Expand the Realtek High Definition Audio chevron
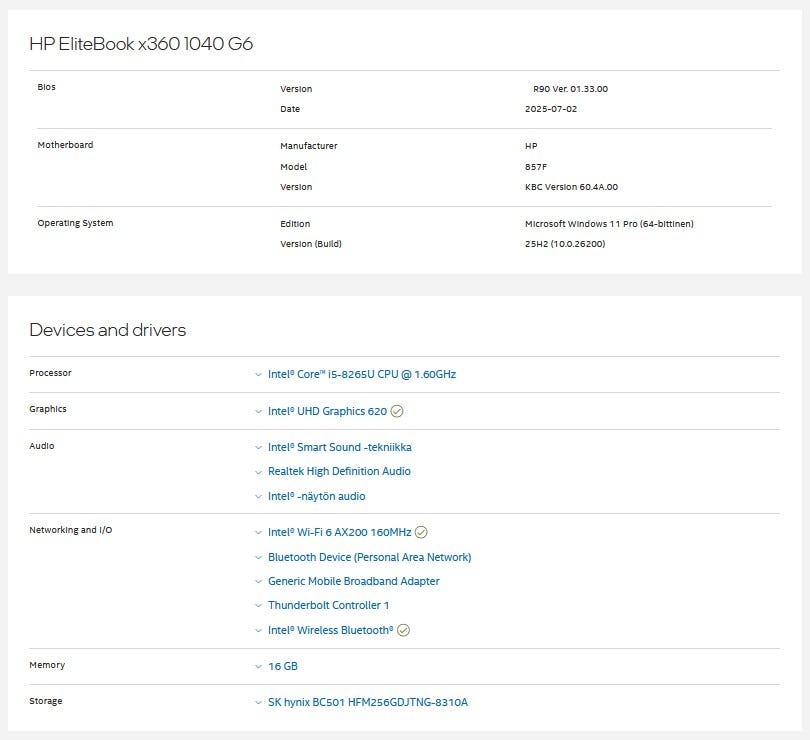 coord(258,472)
